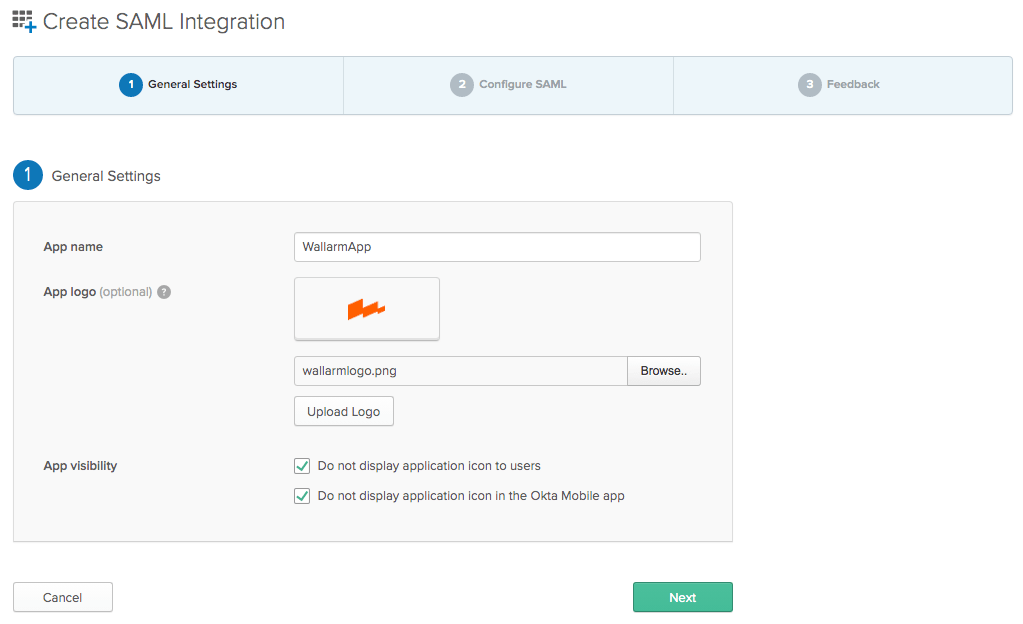This screenshot has width=1023, height=624.
Task: Click the Create SAML Integration app grid icon
Action: click(x=23, y=21)
